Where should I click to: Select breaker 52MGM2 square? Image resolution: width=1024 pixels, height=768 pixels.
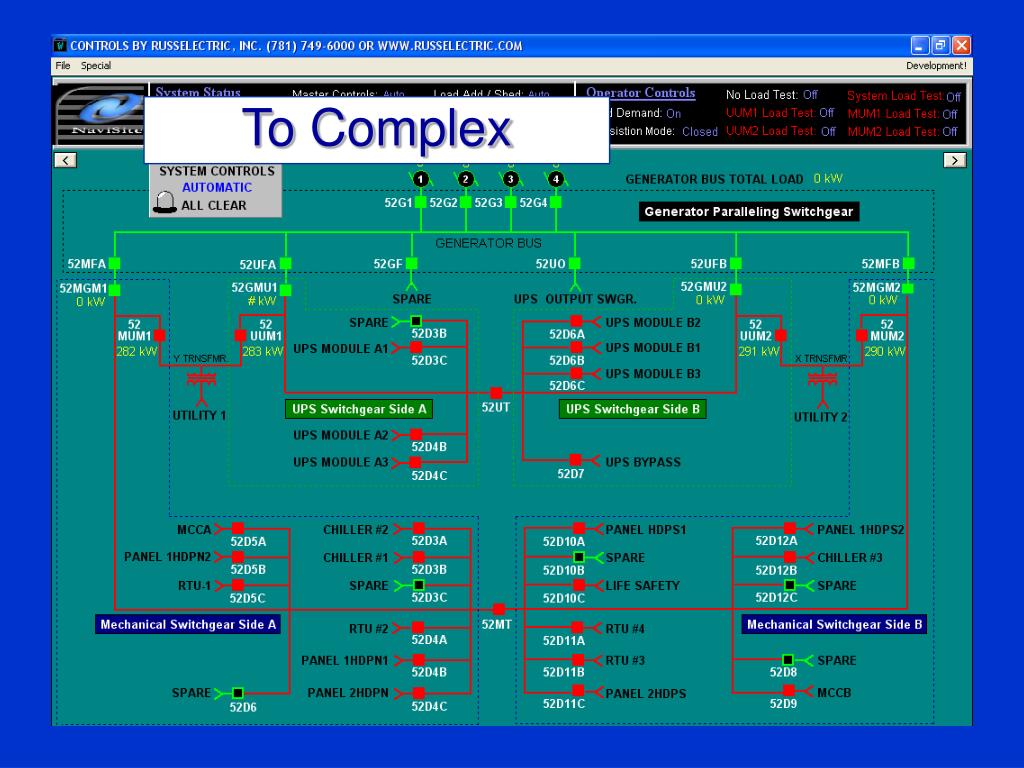tap(908, 289)
